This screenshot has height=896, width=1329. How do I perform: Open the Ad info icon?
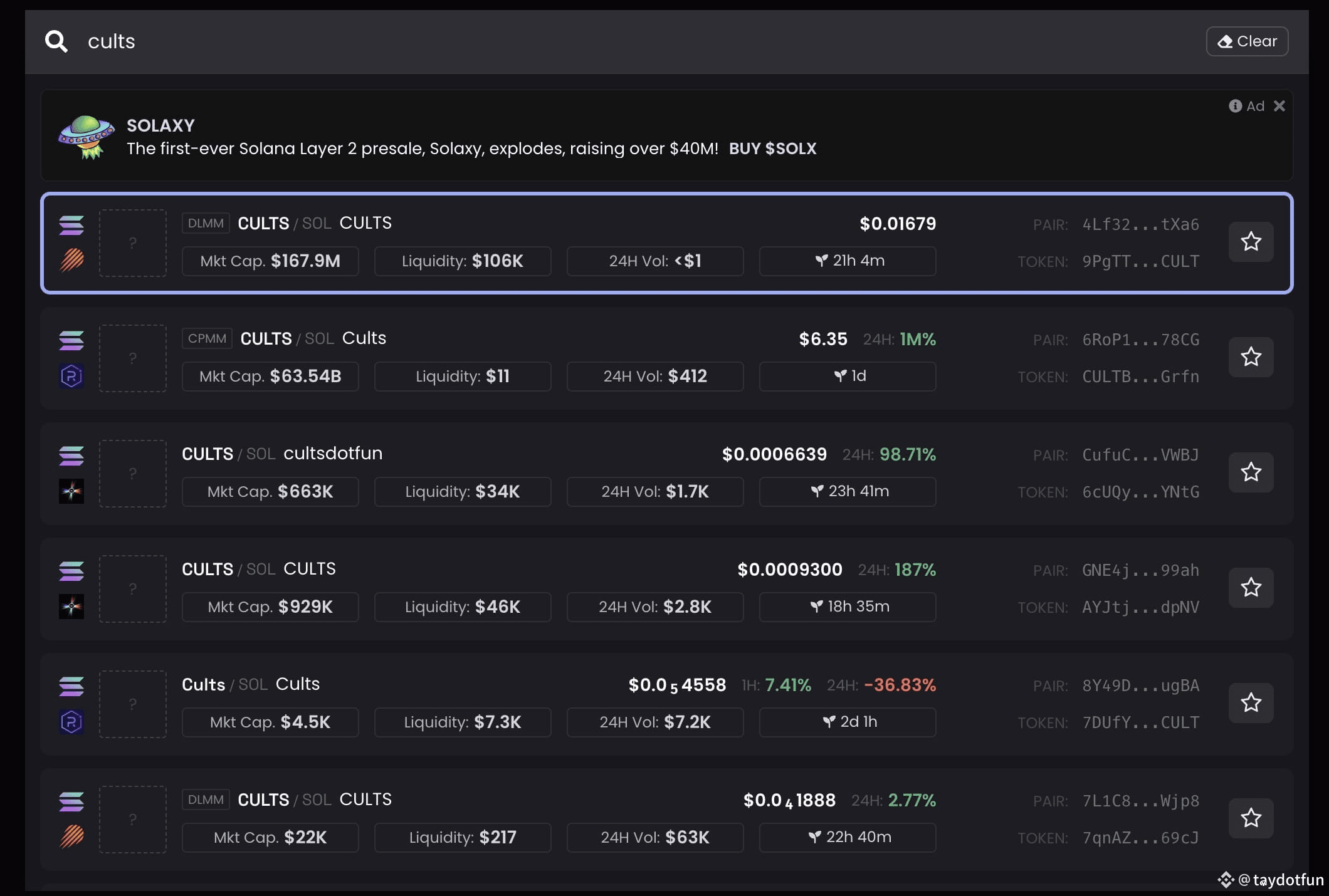tap(1235, 106)
